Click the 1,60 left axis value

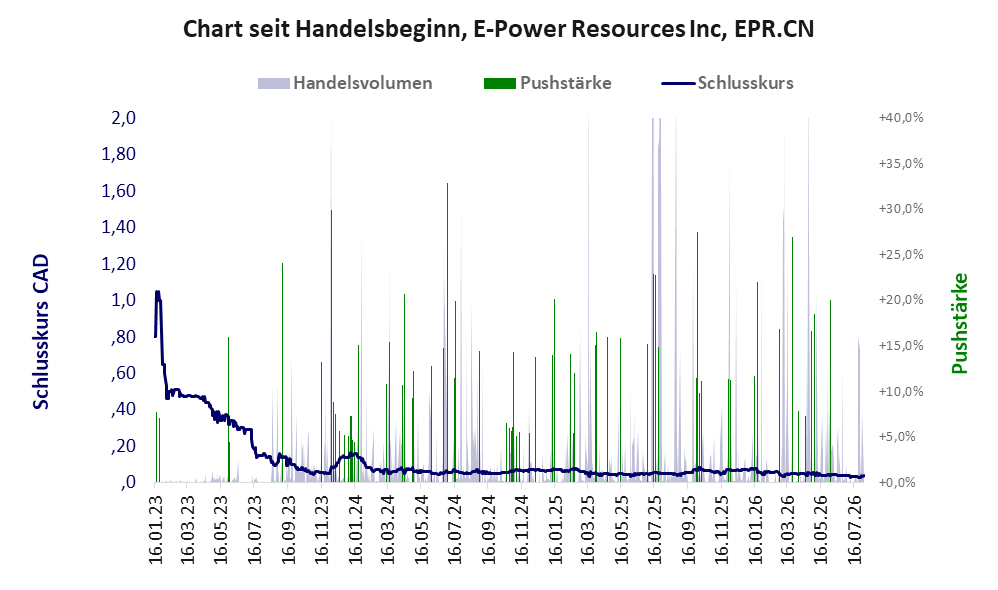click(x=118, y=191)
